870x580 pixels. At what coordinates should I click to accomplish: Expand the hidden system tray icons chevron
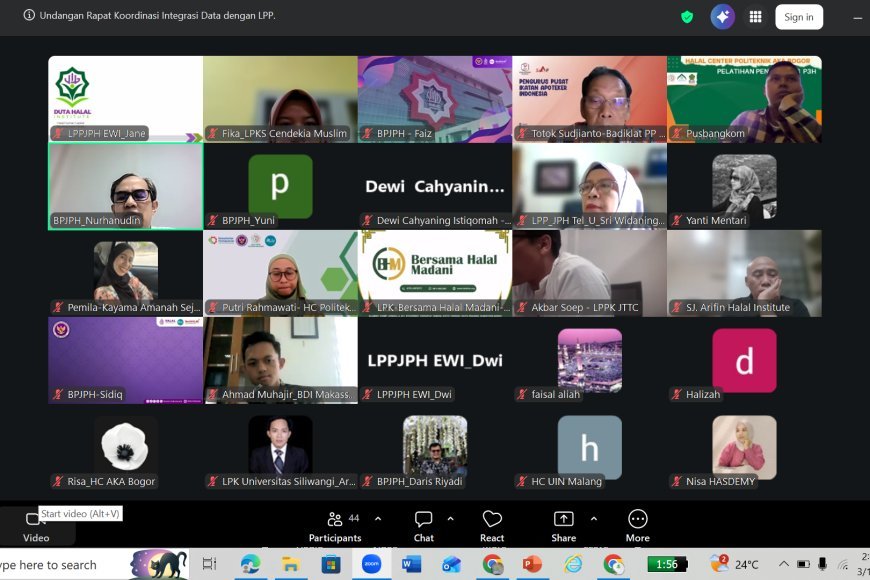coord(783,564)
